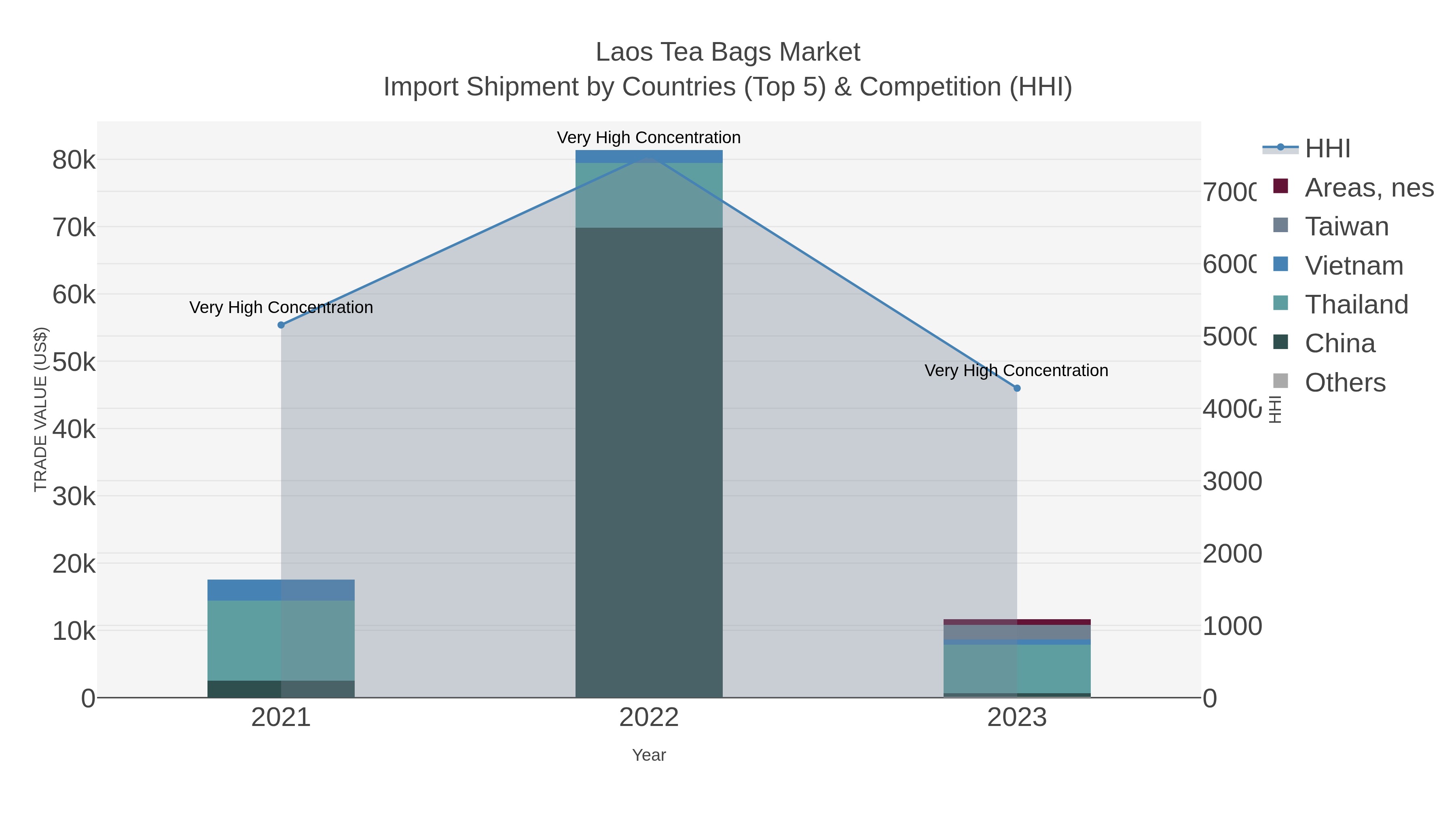Click the 'Very High Concentration' label above 2022
Viewport: 1456px width, 819px height.
tap(649, 138)
